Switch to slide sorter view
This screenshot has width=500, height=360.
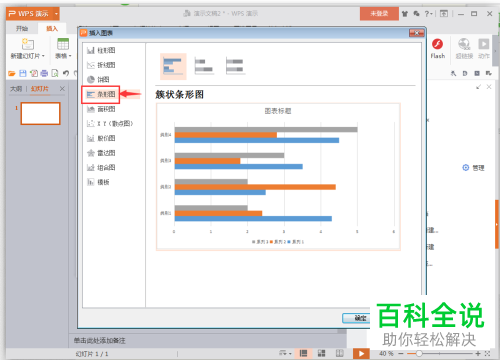coord(321,353)
